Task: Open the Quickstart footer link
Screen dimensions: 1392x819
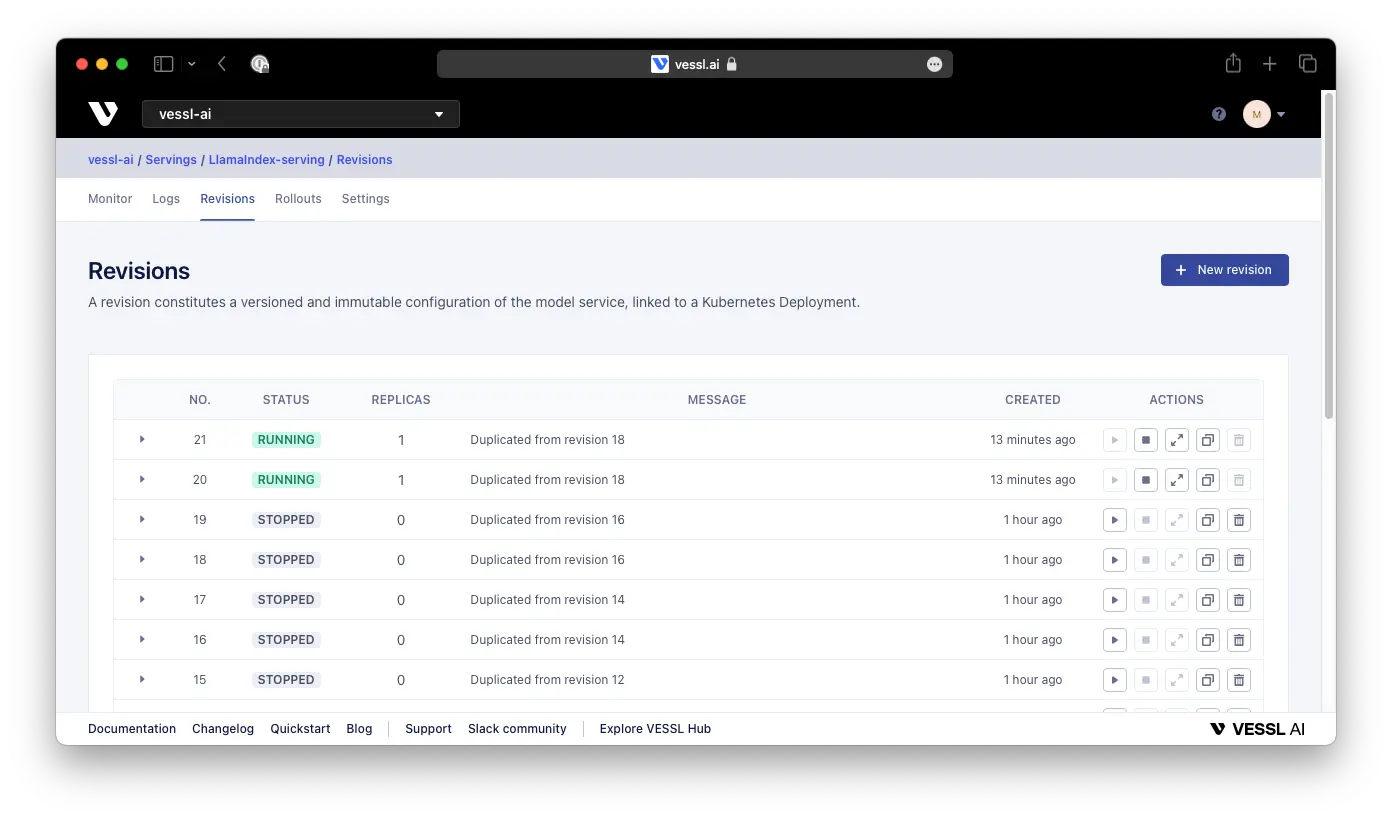Action: [300, 729]
